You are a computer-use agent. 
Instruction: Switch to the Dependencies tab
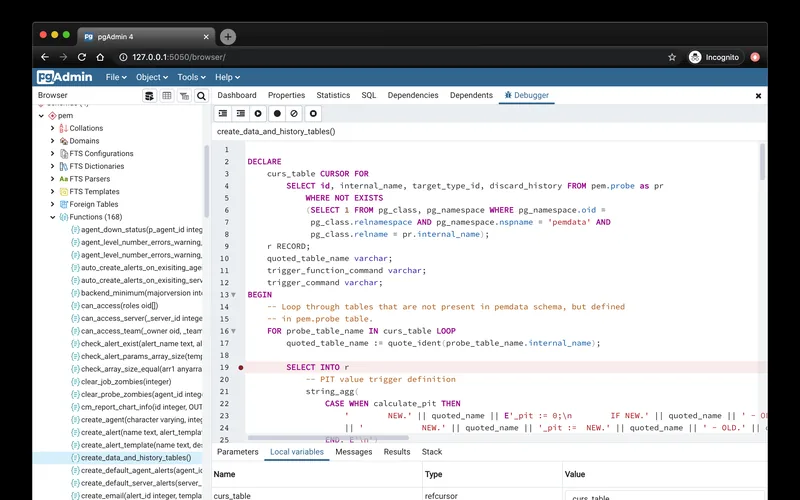point(413,95)
